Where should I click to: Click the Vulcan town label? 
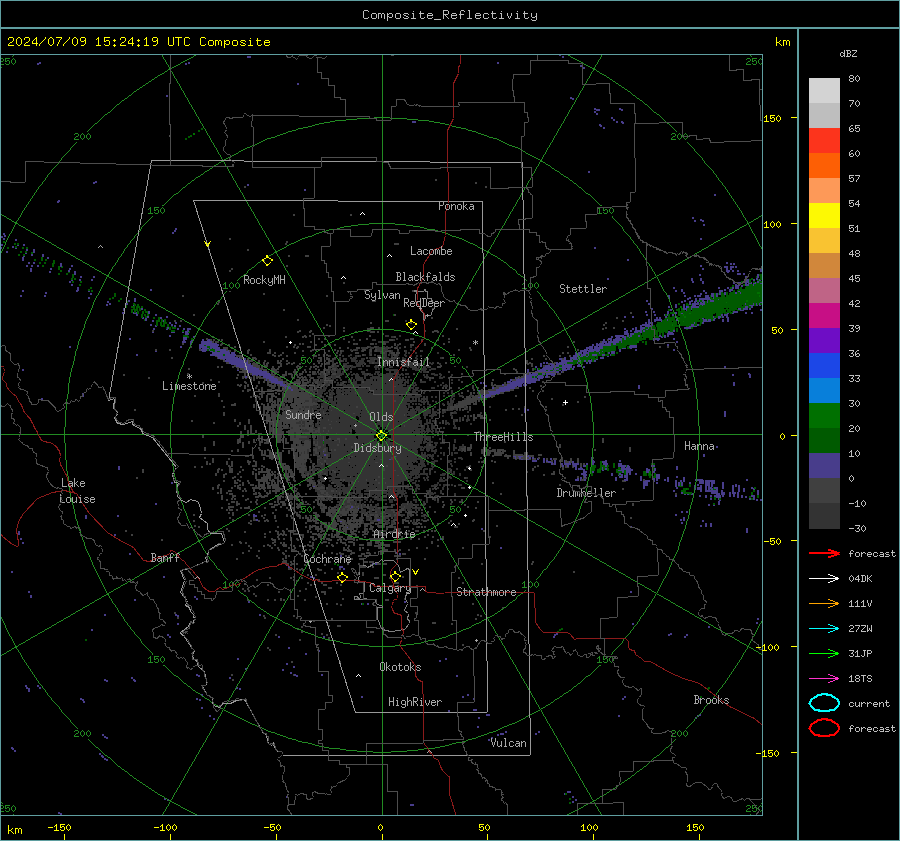pyautogui.click(x=508, y=743)
